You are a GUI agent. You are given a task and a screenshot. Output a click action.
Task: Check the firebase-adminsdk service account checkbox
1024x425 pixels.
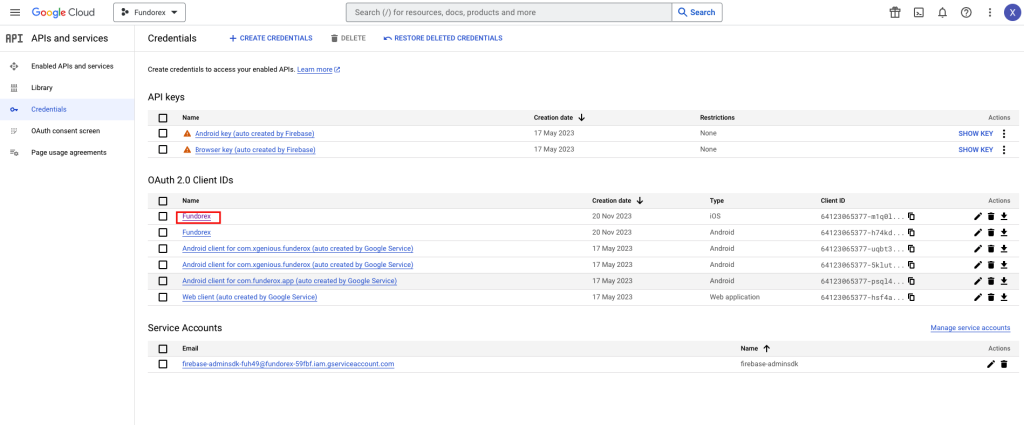163,364
